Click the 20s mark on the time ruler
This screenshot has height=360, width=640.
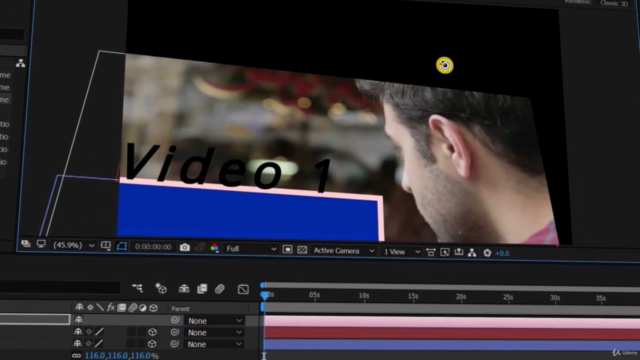coord(461,297)
